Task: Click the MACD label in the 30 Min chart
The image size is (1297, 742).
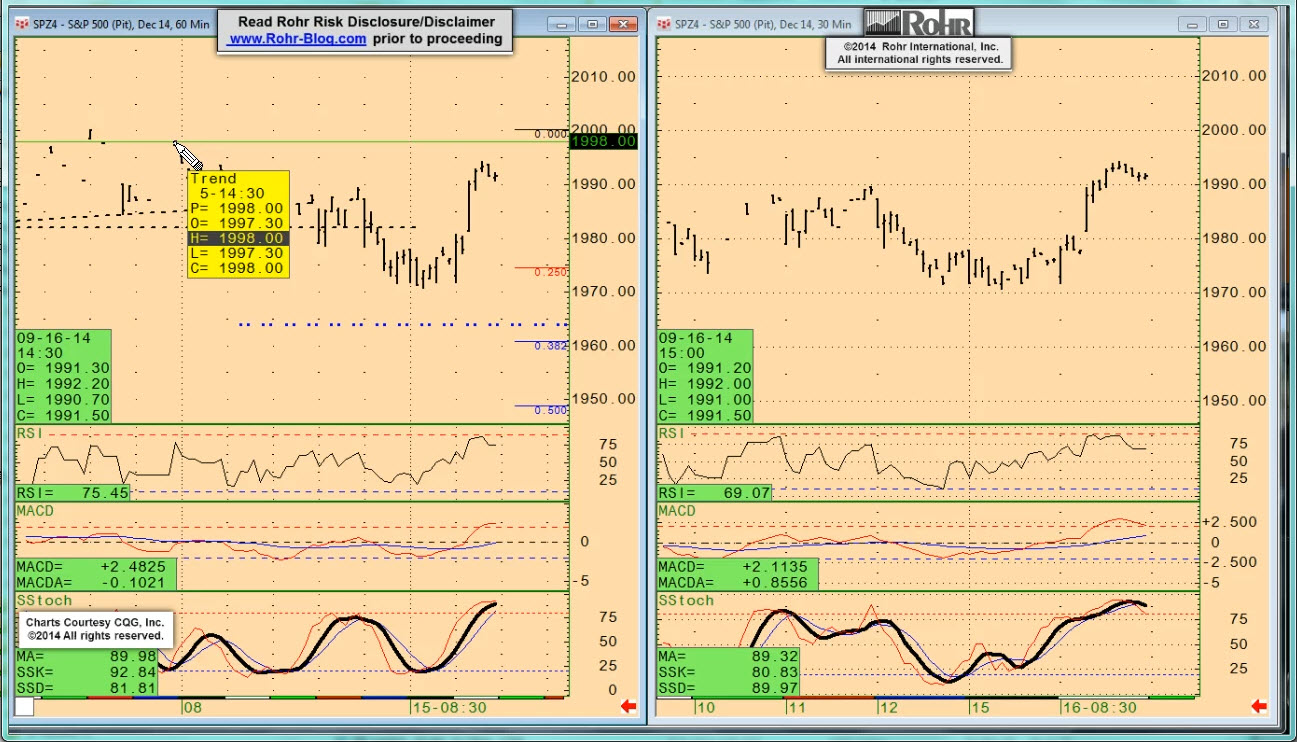Action: [677, 511]
